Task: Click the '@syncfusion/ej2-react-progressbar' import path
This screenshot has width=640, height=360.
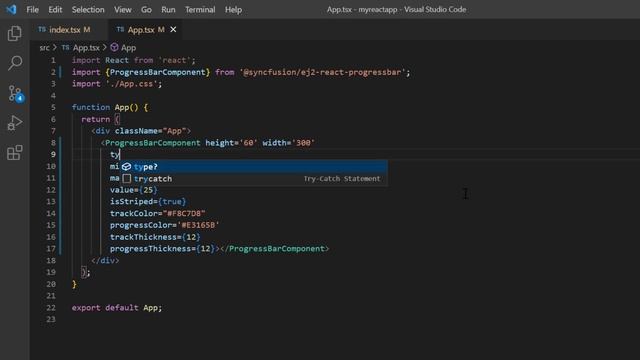Action: (x=322, y=72)
